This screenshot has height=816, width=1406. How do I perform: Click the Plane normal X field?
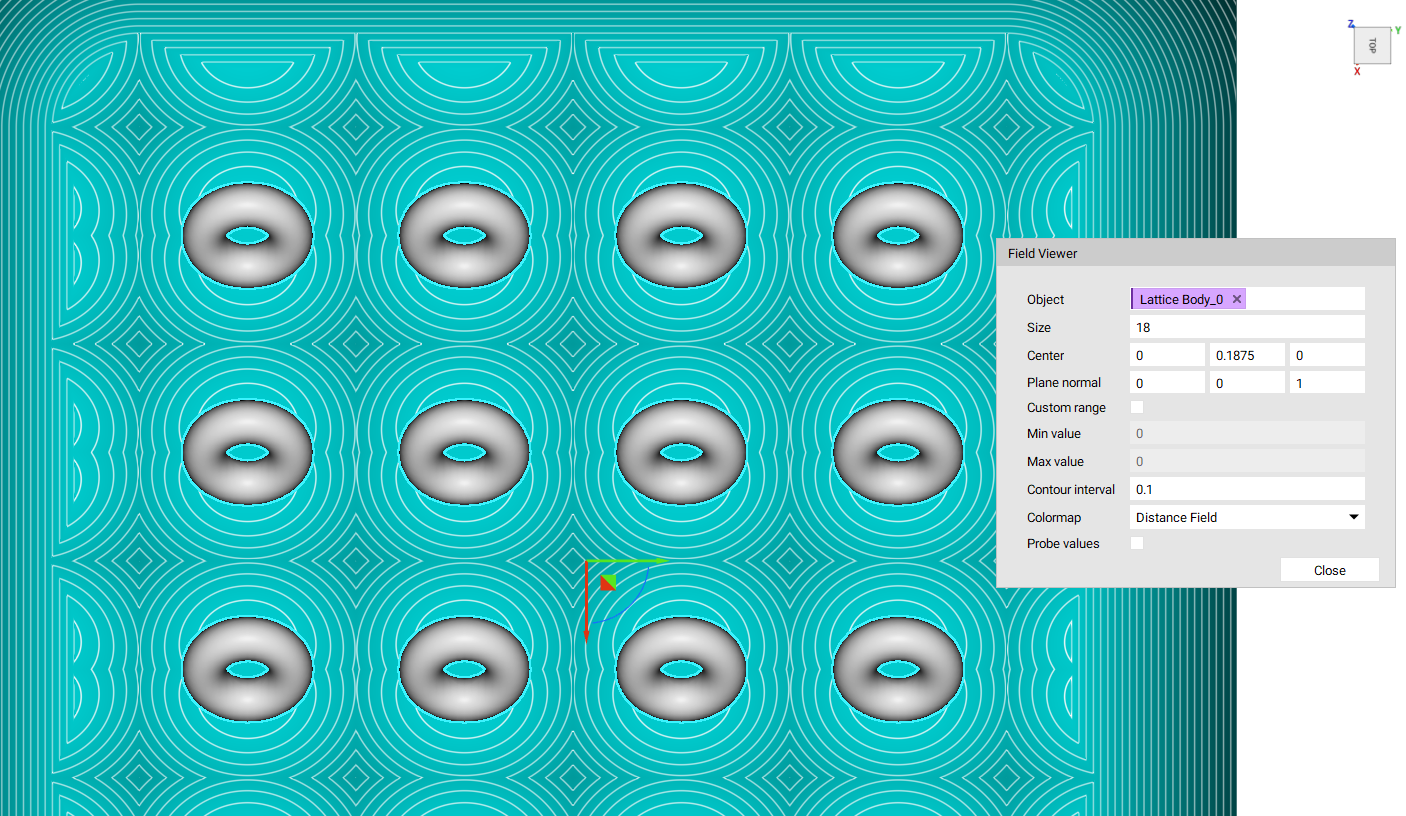coord(1167,382)
